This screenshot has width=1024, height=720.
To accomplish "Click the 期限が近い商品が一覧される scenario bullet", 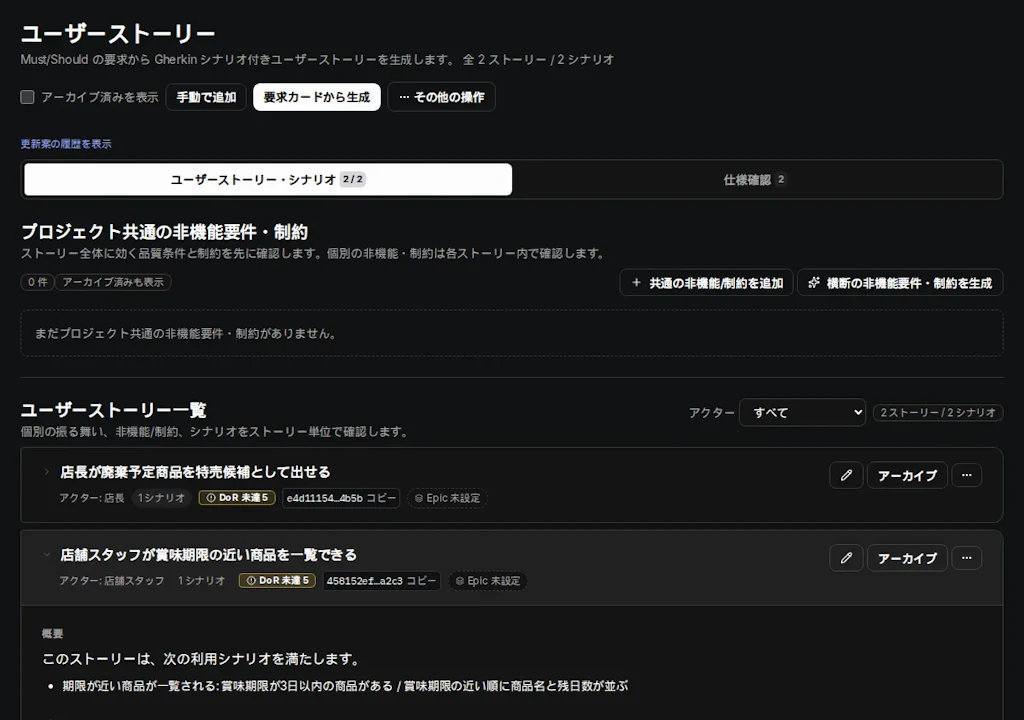I will (345, 686).
